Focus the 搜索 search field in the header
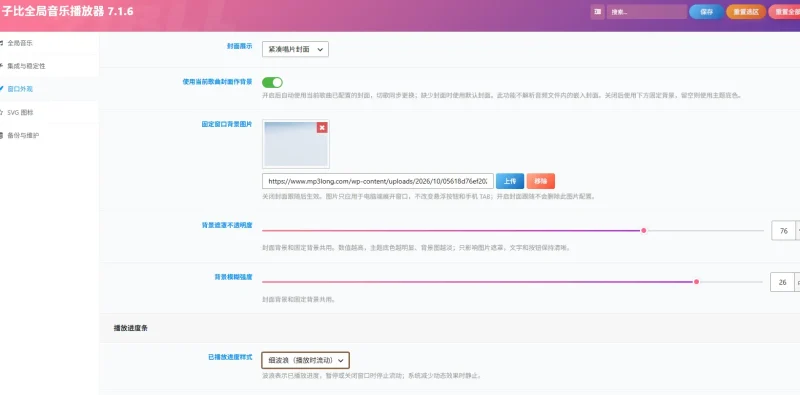The width and height of the screenshot is (800, 395). (x=647, y=12)
